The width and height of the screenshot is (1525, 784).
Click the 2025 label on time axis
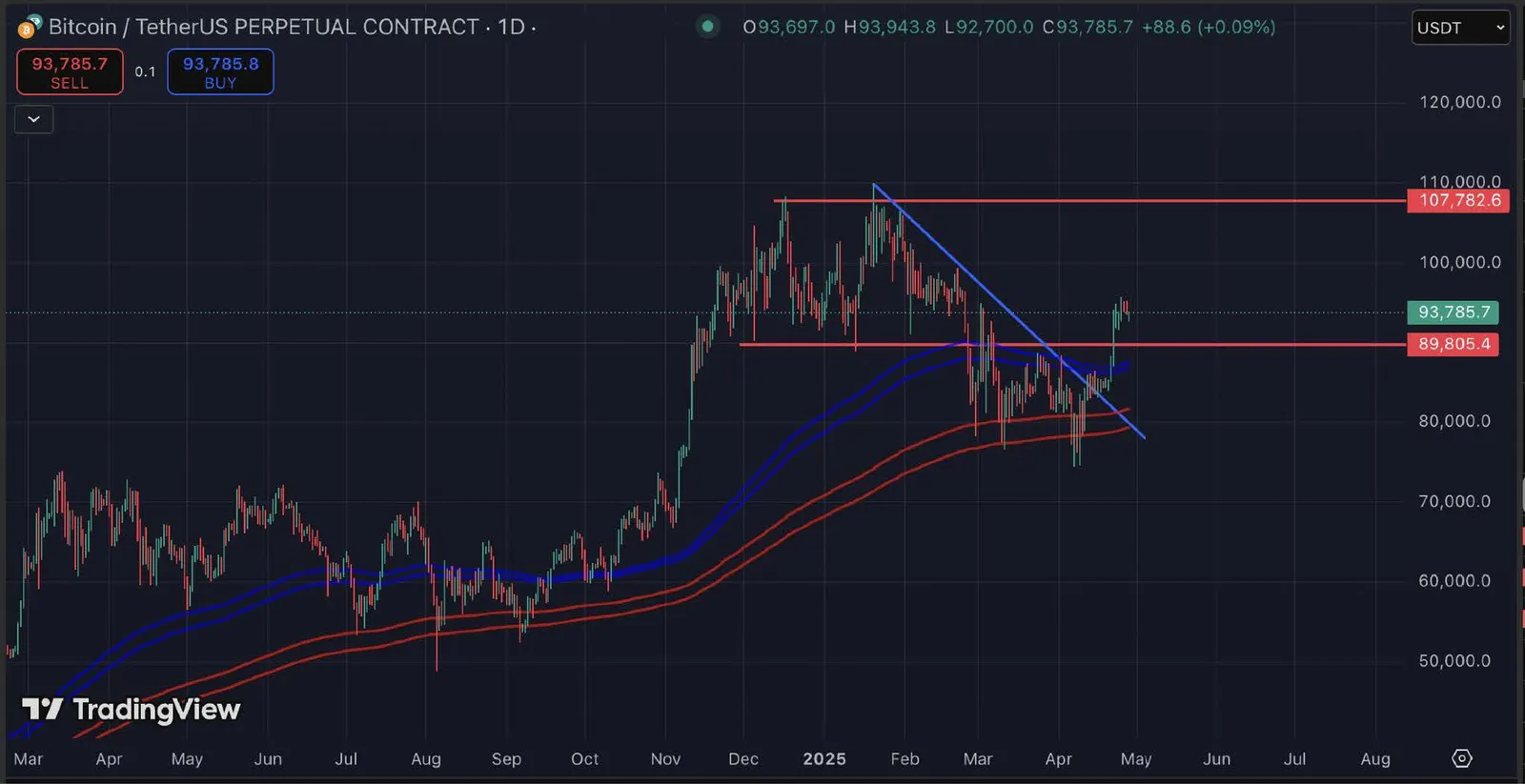tap(824, 759)
